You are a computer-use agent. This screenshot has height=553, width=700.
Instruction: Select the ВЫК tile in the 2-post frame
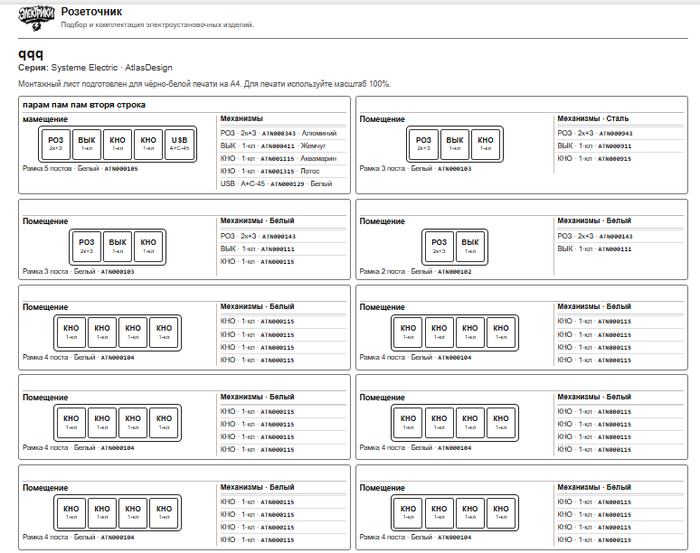click(x=470, y=246)
